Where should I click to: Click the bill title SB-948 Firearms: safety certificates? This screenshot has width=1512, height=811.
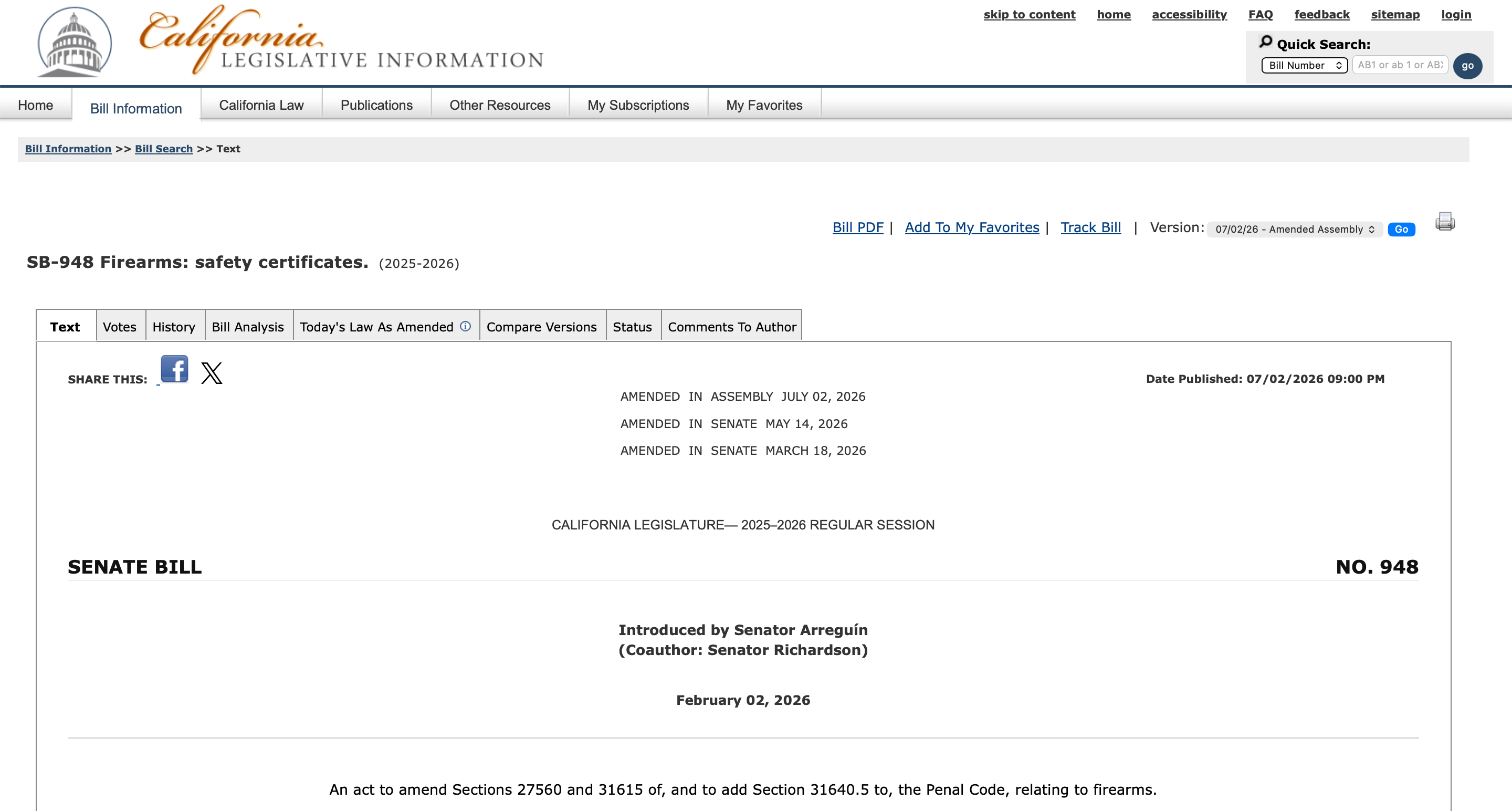click(x=197, y=262)
